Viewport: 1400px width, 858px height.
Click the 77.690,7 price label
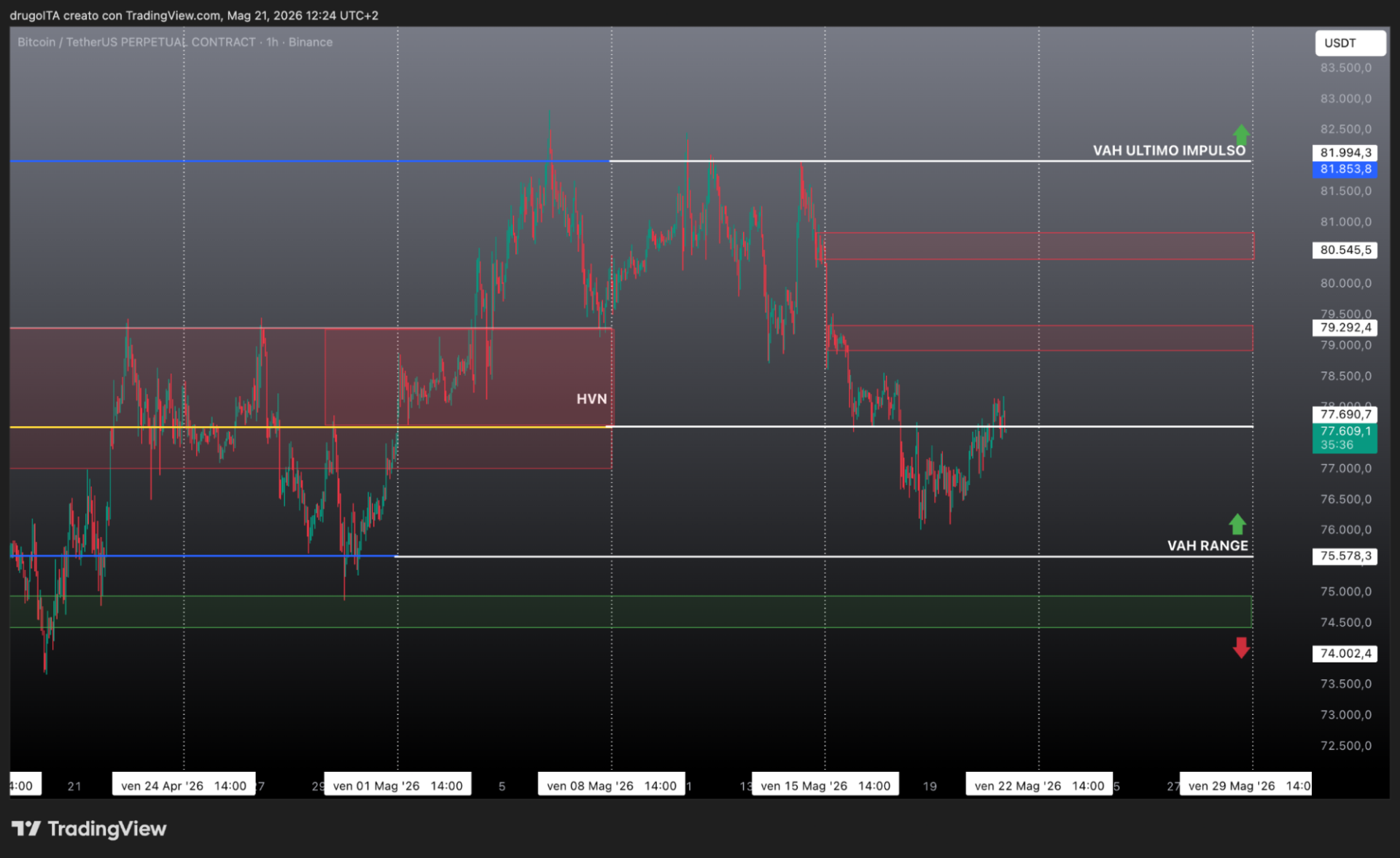pyautogui.click(x=1345, y=414)
